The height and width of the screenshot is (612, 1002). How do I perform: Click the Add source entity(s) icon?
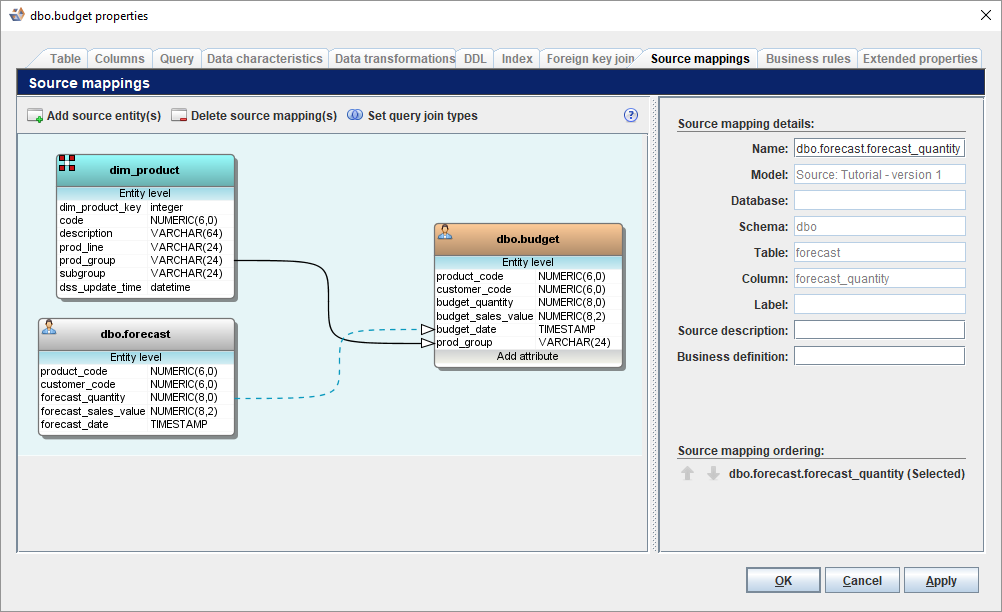[x=35, y=116]
